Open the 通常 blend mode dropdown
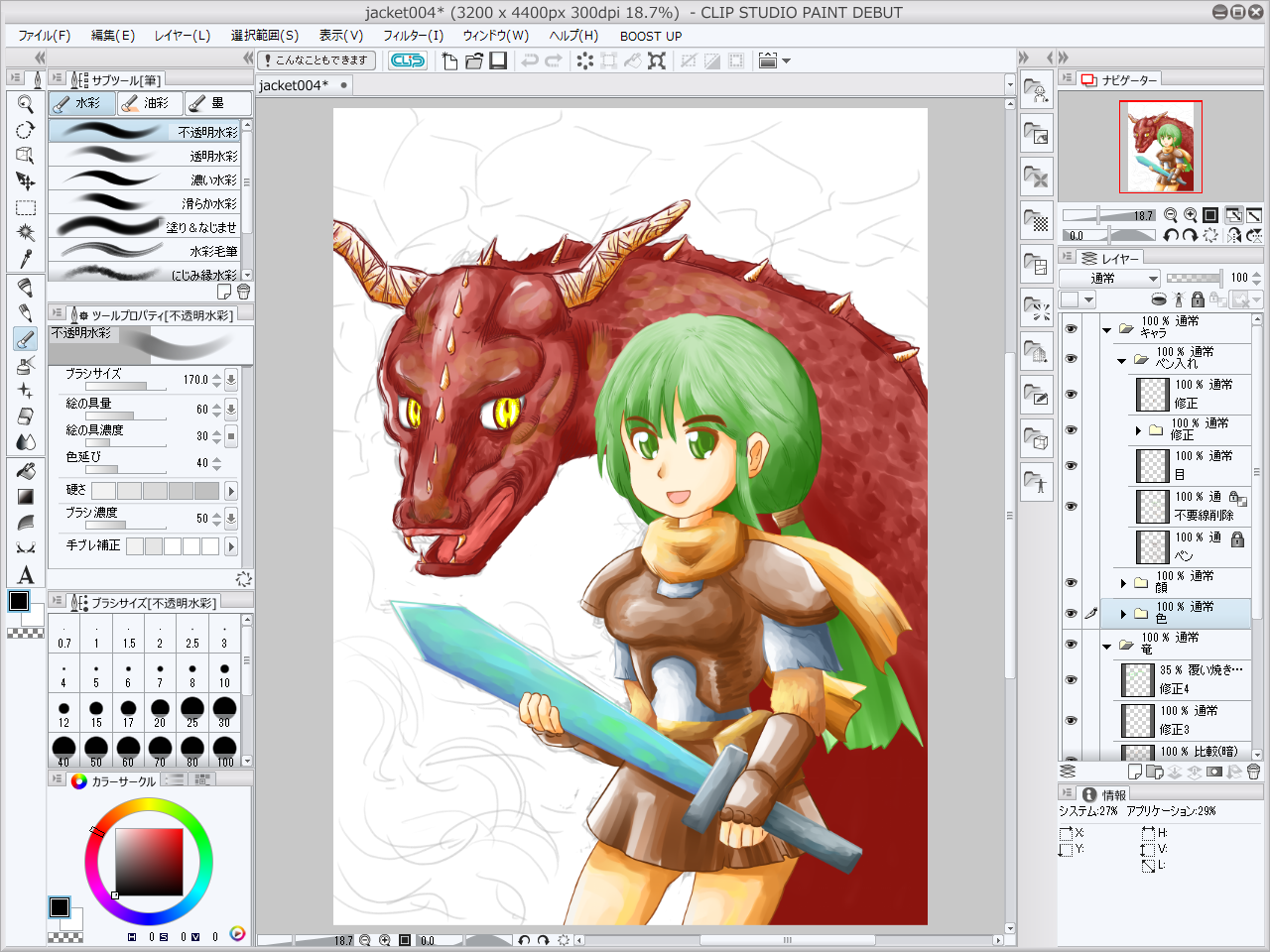 click(x=1109, y=279)
